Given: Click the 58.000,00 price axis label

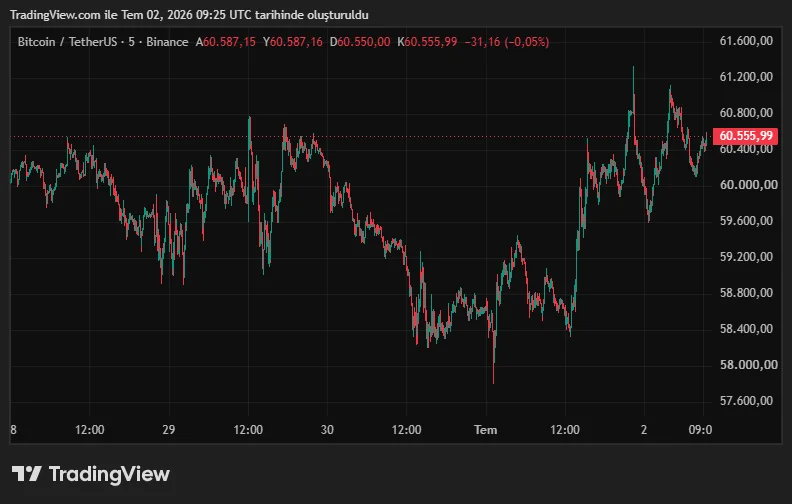Looking at the screenshot, I should coord(748,365).
